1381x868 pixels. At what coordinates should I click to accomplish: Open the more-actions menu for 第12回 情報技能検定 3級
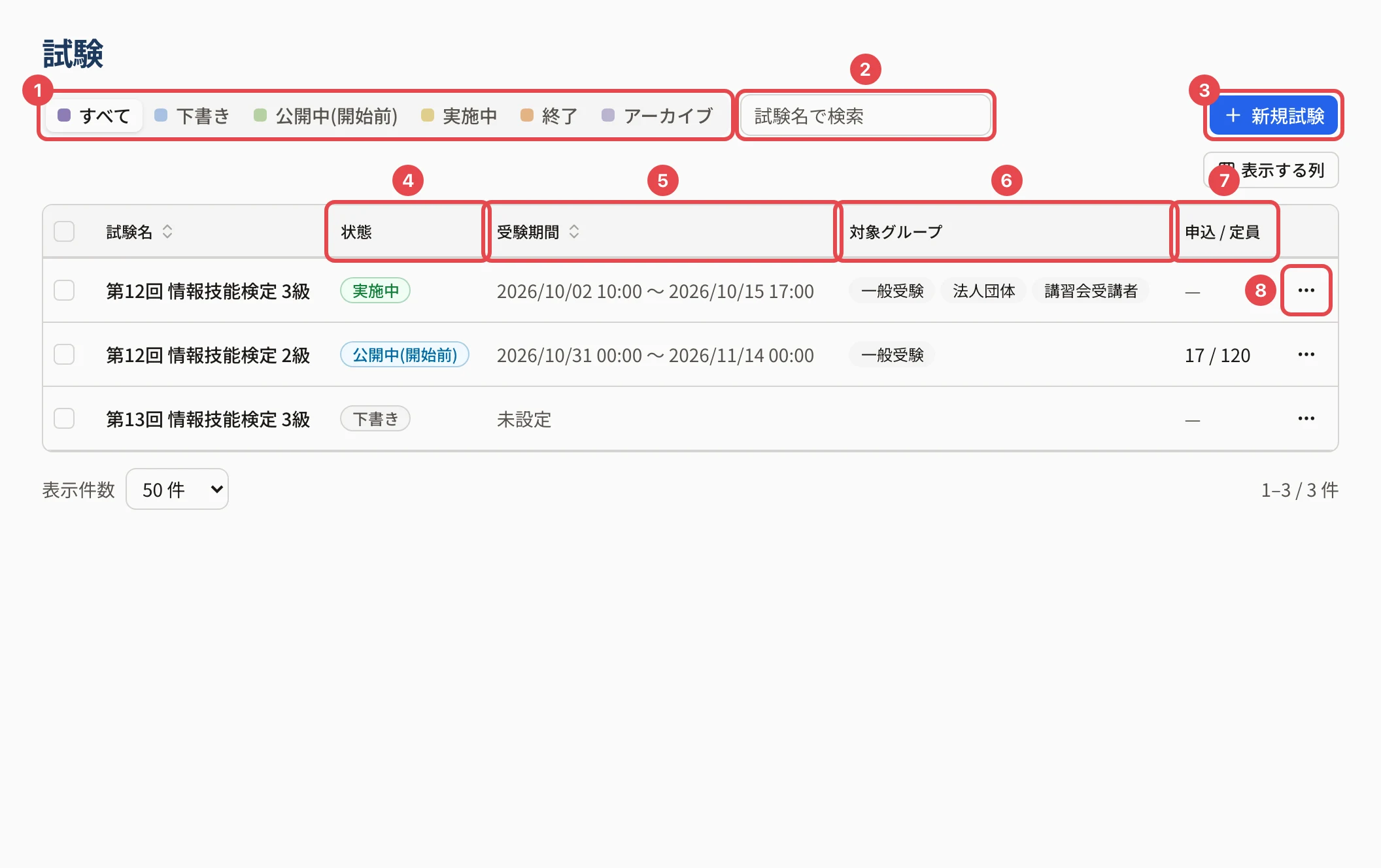1306,290
